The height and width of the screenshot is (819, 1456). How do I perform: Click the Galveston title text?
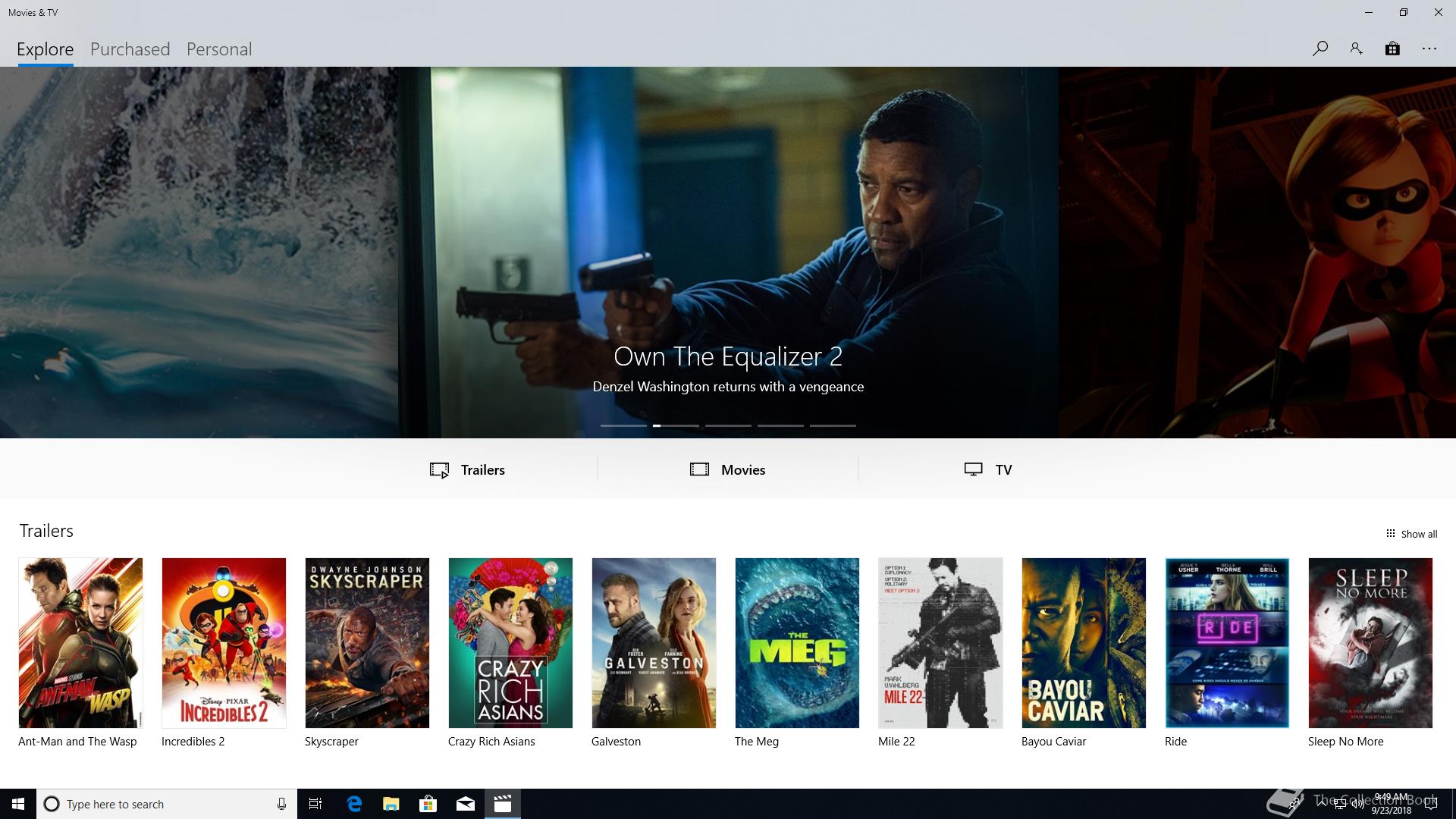tap(616, 742)
